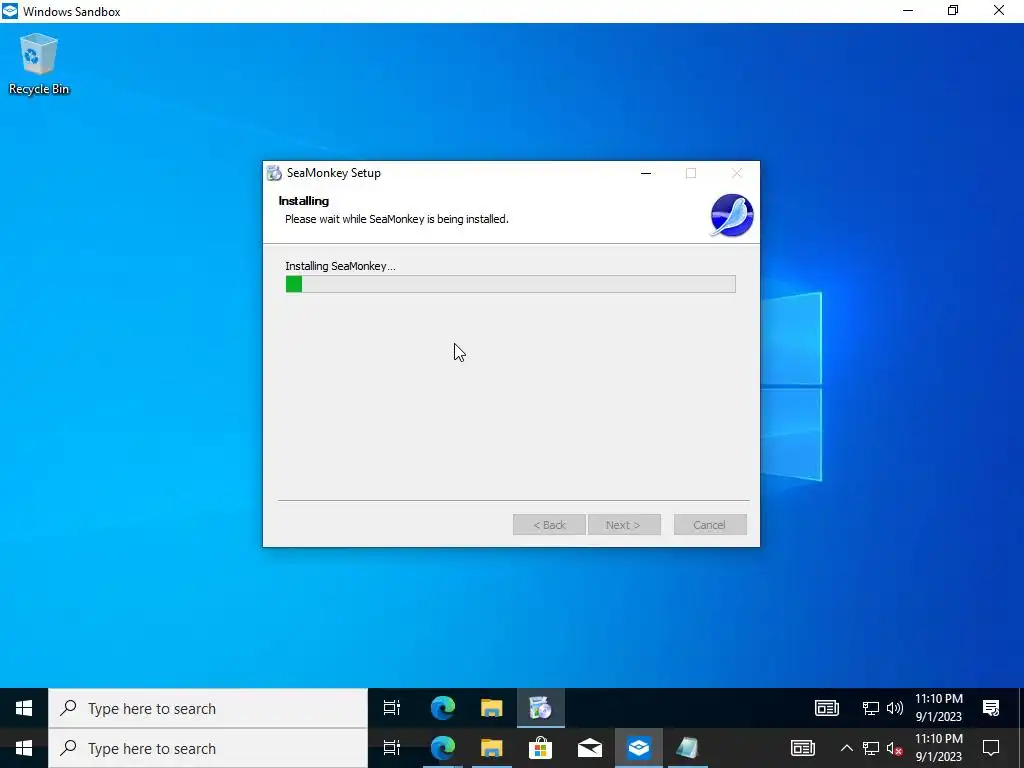Click the SeaMonkey Setup title bar icon

(274, 173)
